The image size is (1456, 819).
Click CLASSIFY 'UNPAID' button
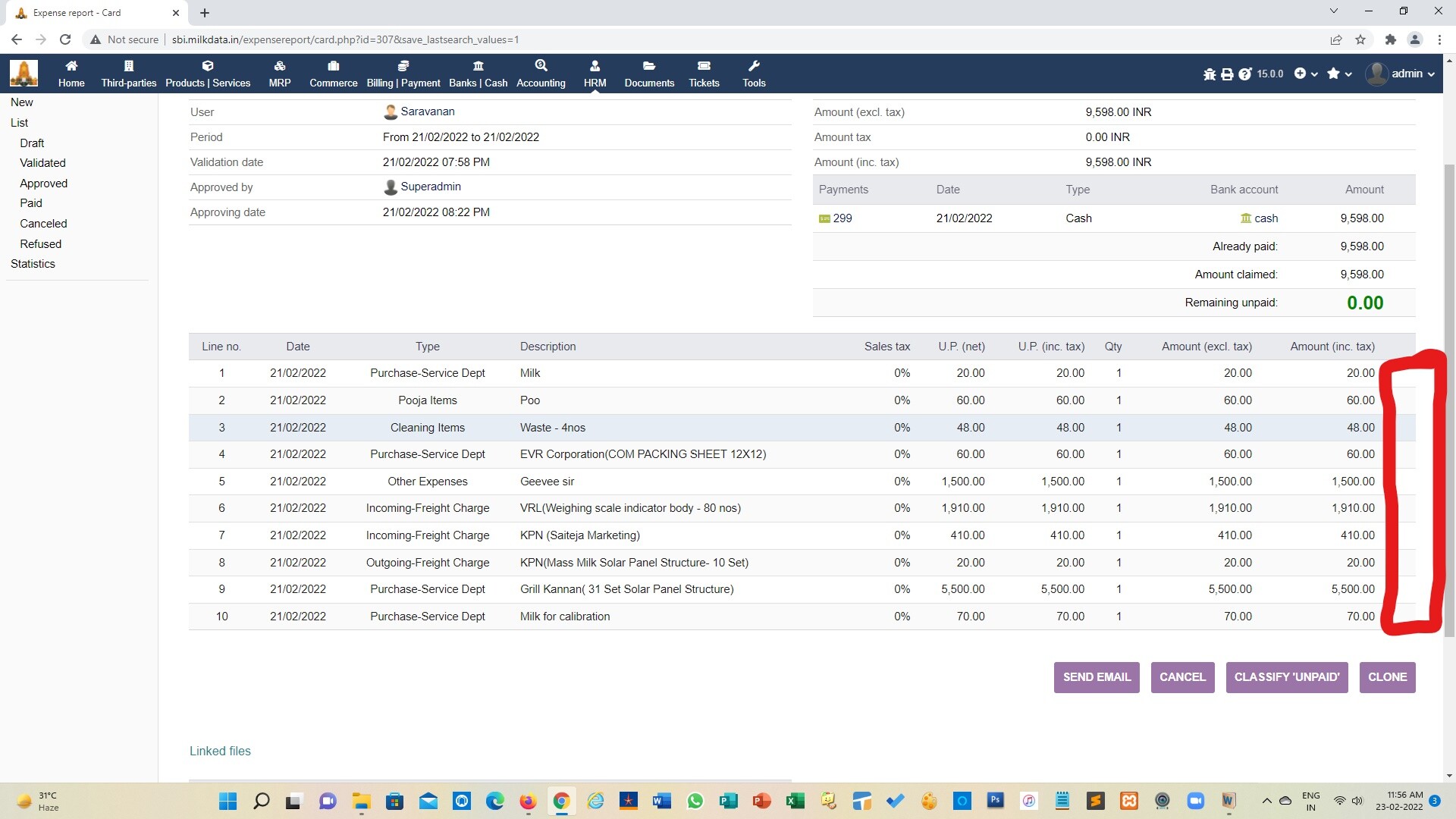pos(1287,677)
